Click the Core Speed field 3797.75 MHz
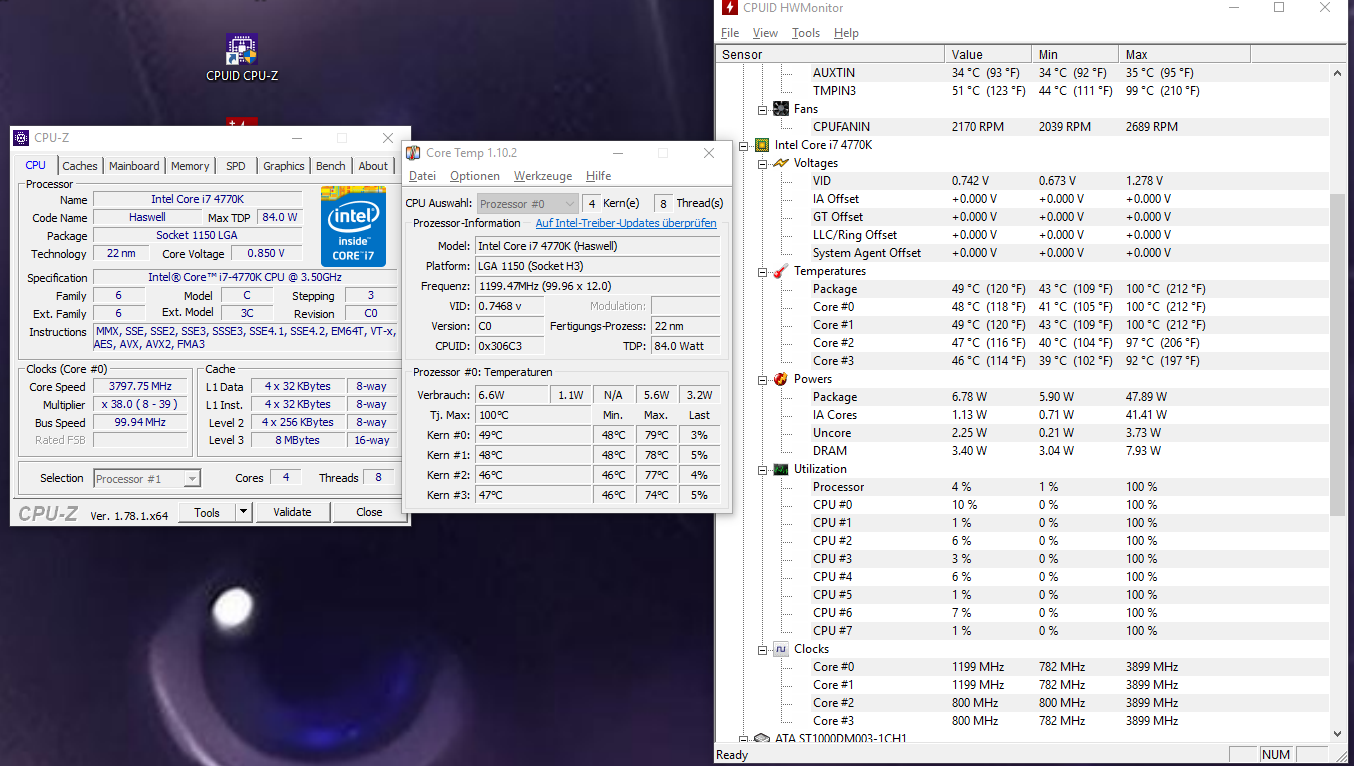 point(141,387)
